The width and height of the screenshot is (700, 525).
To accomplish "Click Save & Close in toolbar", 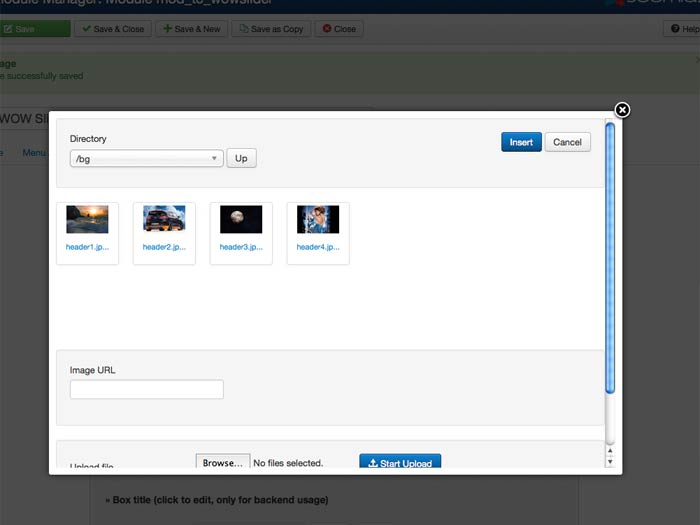I will [x=113, y=29].
